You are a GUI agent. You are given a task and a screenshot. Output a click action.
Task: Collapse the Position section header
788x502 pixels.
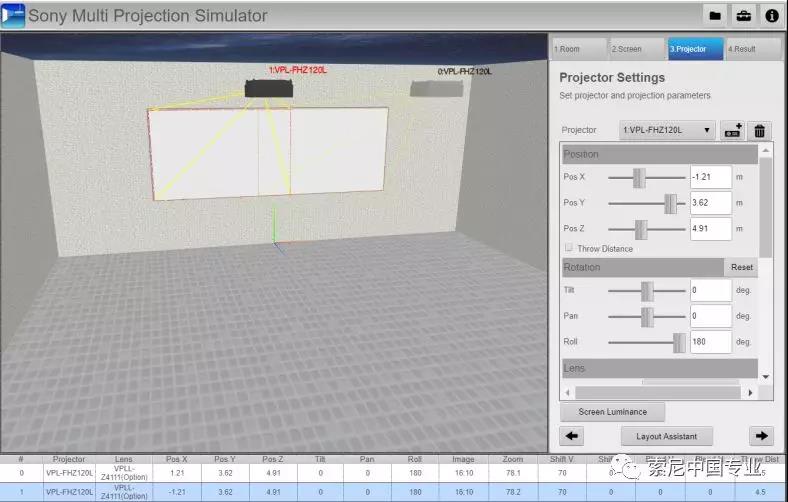pyautogui.click(x=659, y=154)
